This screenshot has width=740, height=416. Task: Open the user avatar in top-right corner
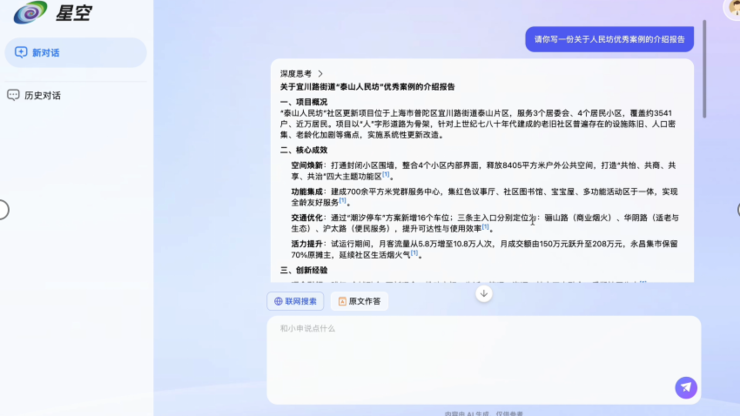[x=733, y=9]
